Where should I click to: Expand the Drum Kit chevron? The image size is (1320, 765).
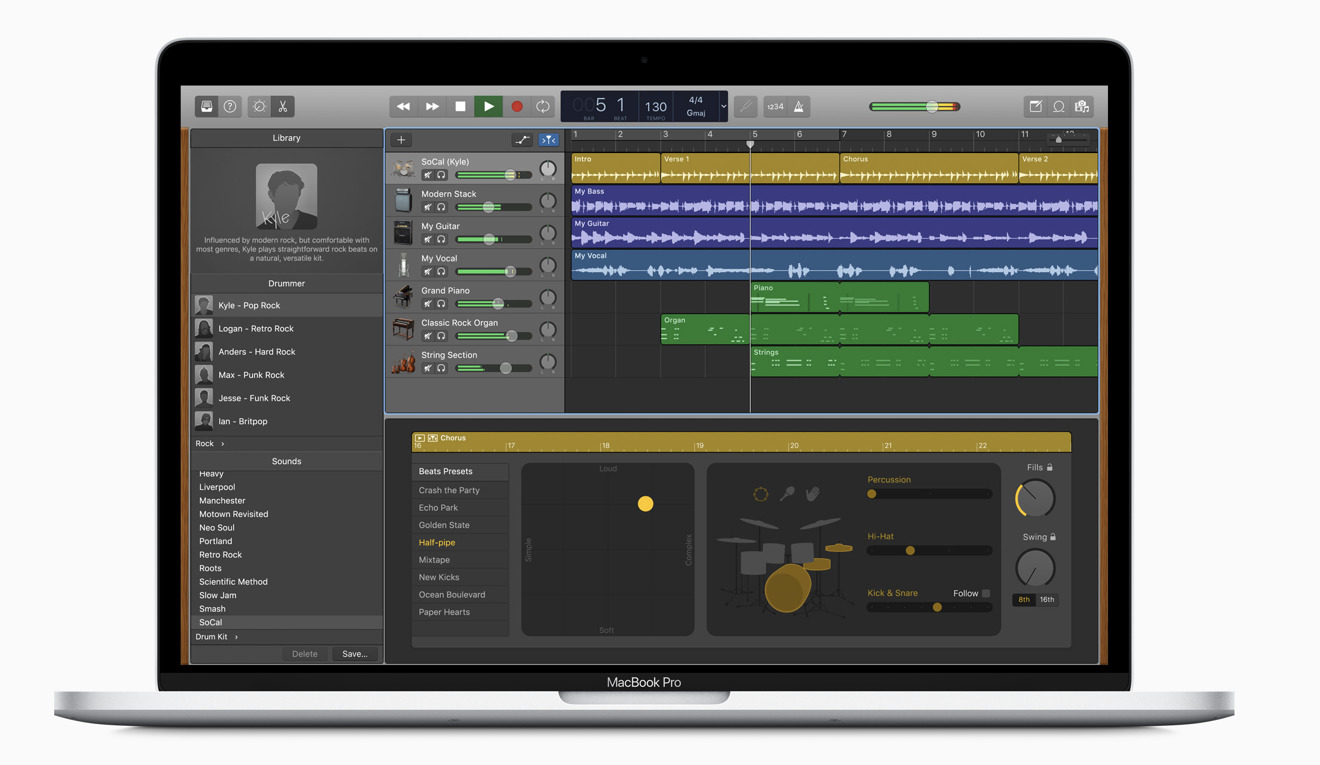click(236, 637)
